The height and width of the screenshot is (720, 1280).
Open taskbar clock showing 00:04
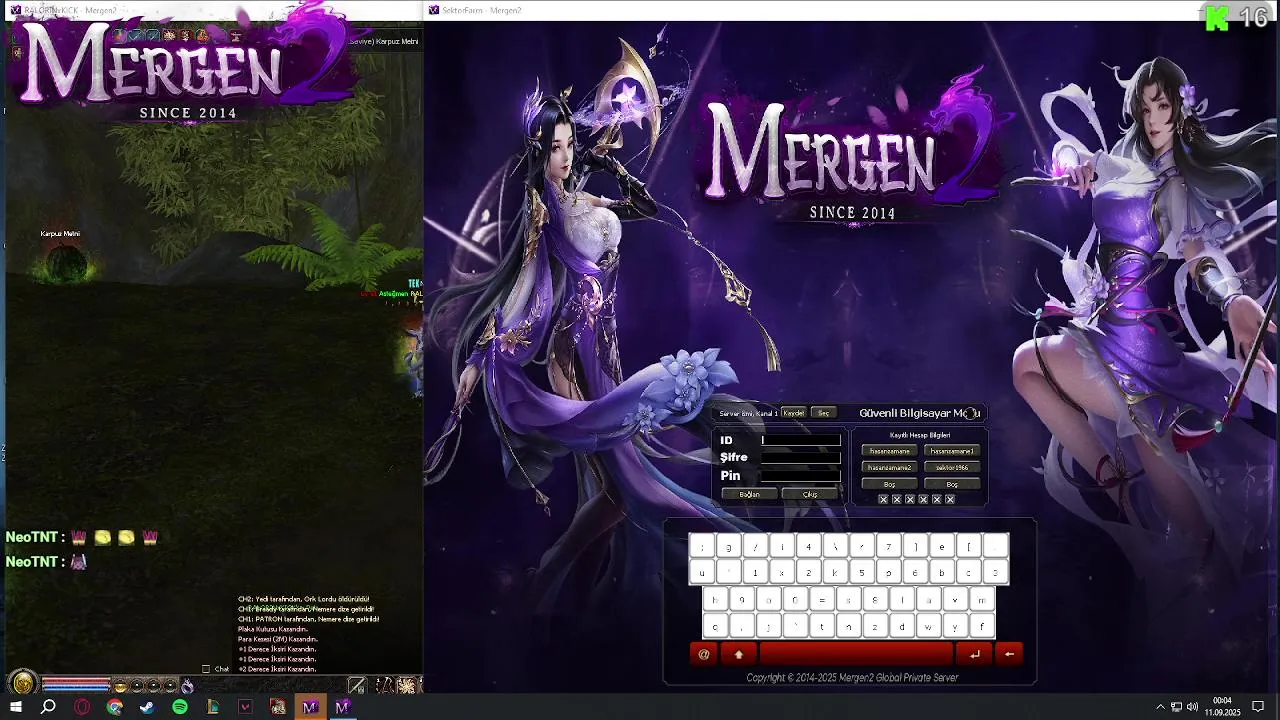click(x=1222, y=707)
